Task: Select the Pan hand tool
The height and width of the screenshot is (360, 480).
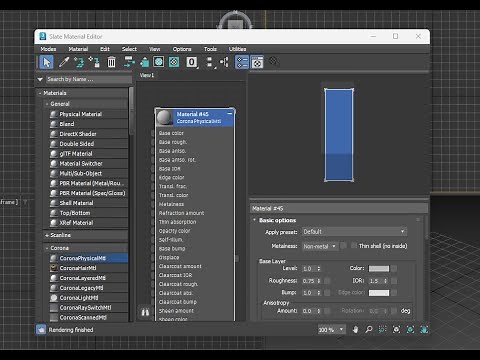Action: click(x=355, y=330)
